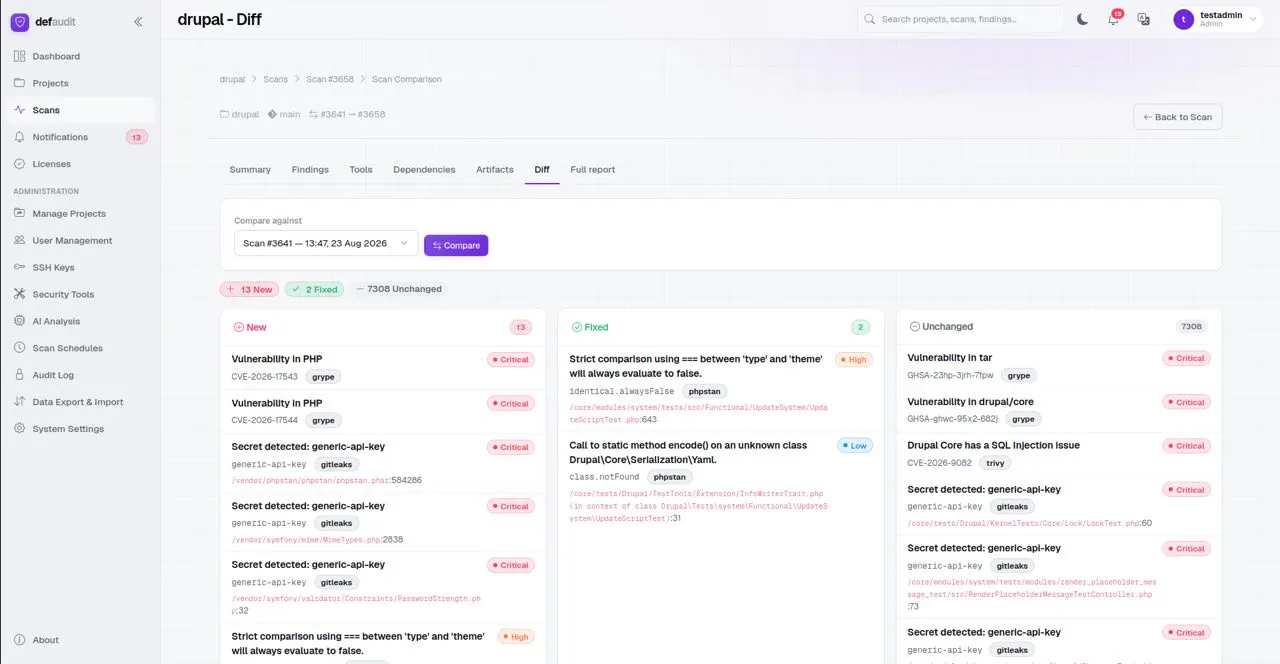Click the Fixed column check icon
Image resolution: width=1280 pixels, height=664 pixels.
pos(576,327)
